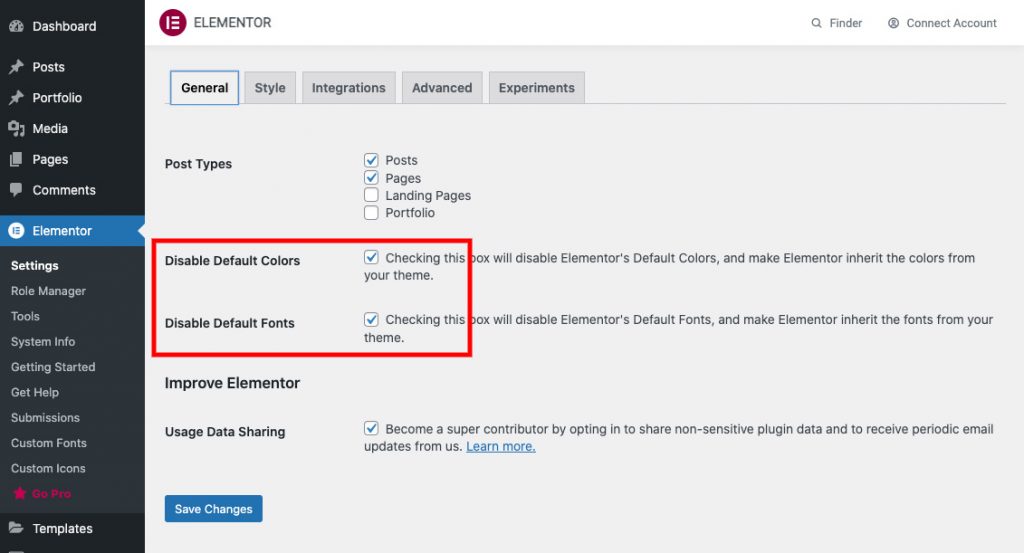1024x553 pixels.
Task: Click the Portfolio pin icon
Action: coord(16,98)
